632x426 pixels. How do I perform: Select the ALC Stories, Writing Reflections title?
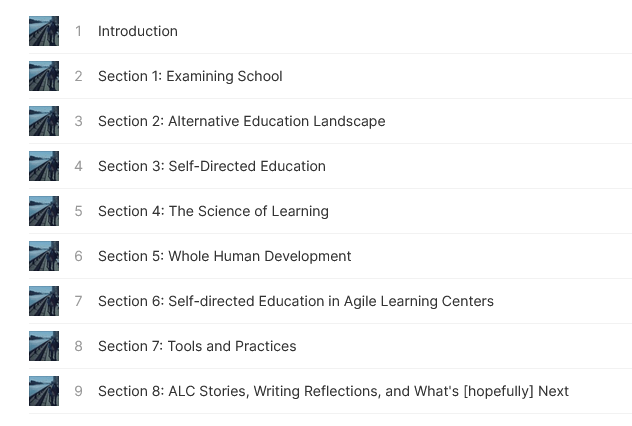(333, 391)
